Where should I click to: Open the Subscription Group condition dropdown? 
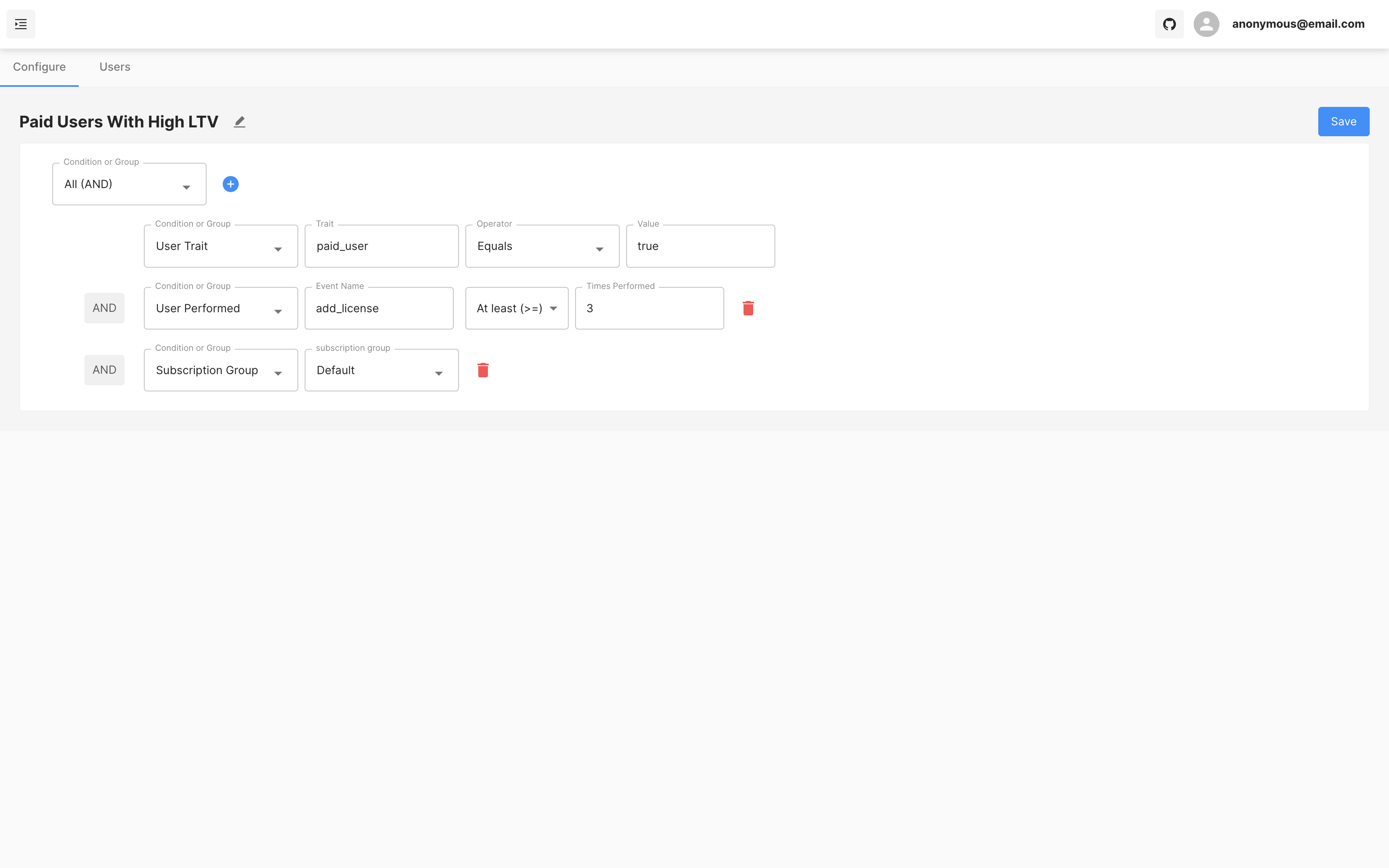221,370
